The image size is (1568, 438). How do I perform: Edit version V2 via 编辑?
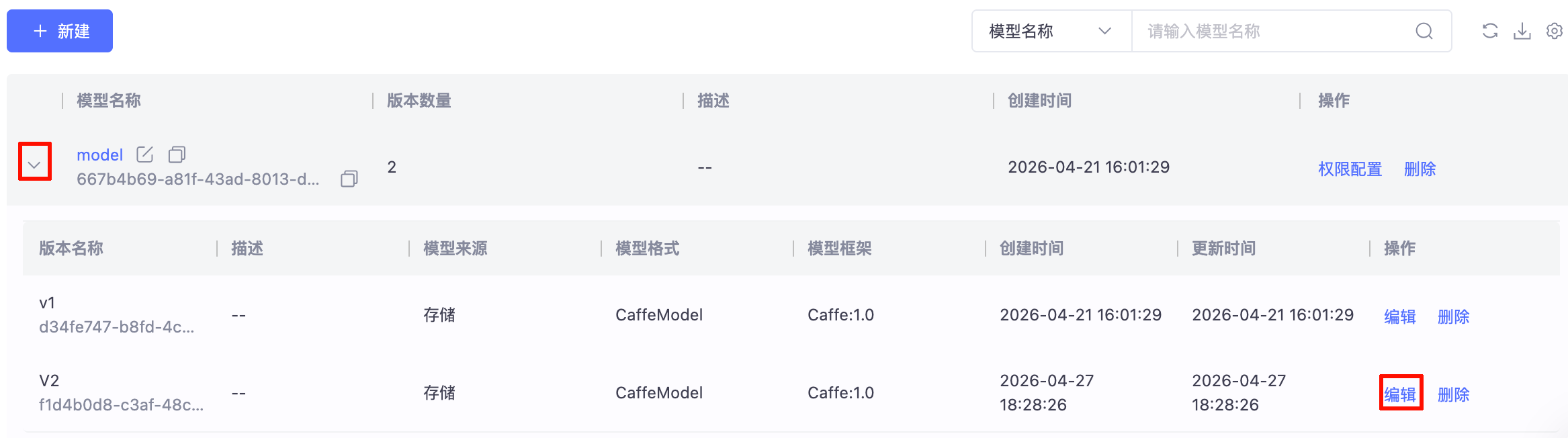click(1400, 394)
